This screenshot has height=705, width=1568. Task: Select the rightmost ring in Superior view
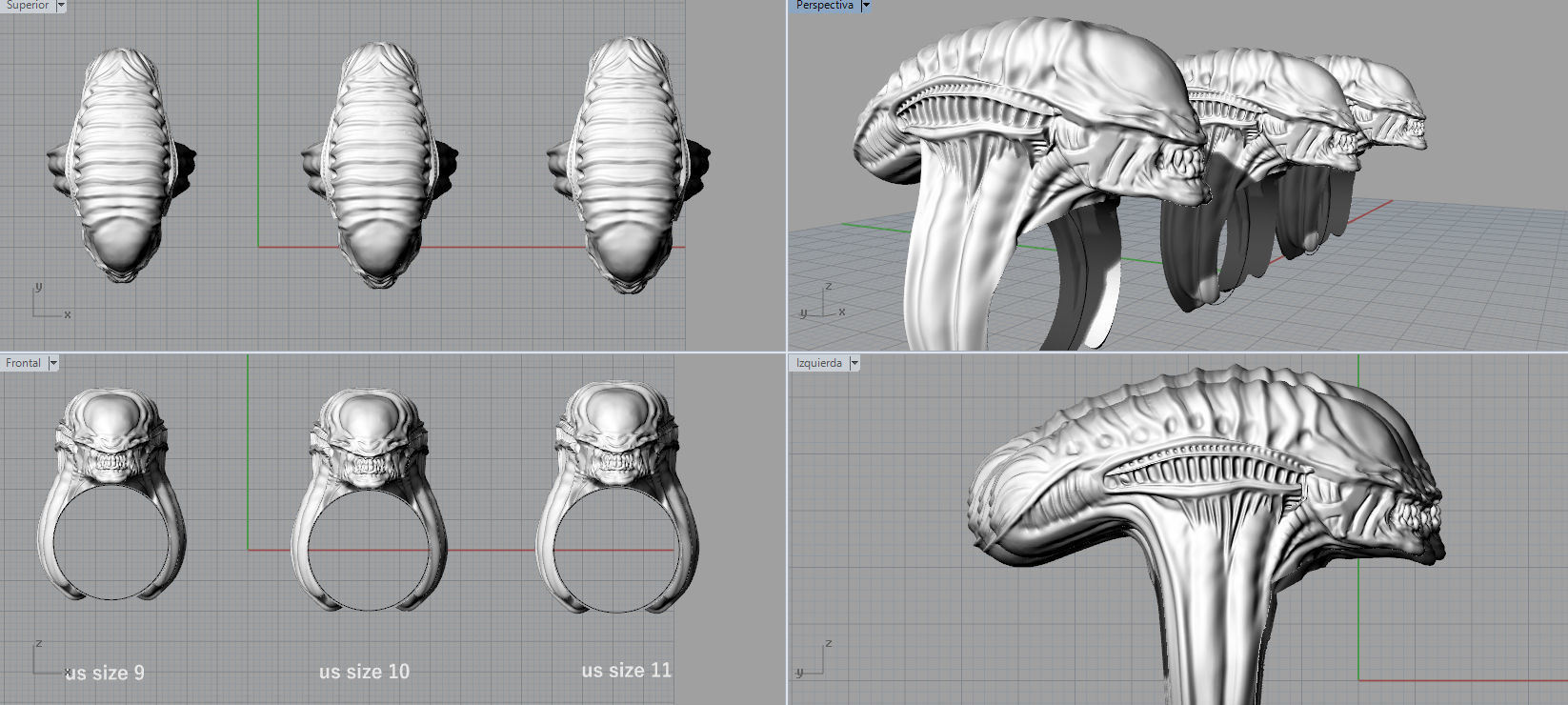(x=630, y=164)
